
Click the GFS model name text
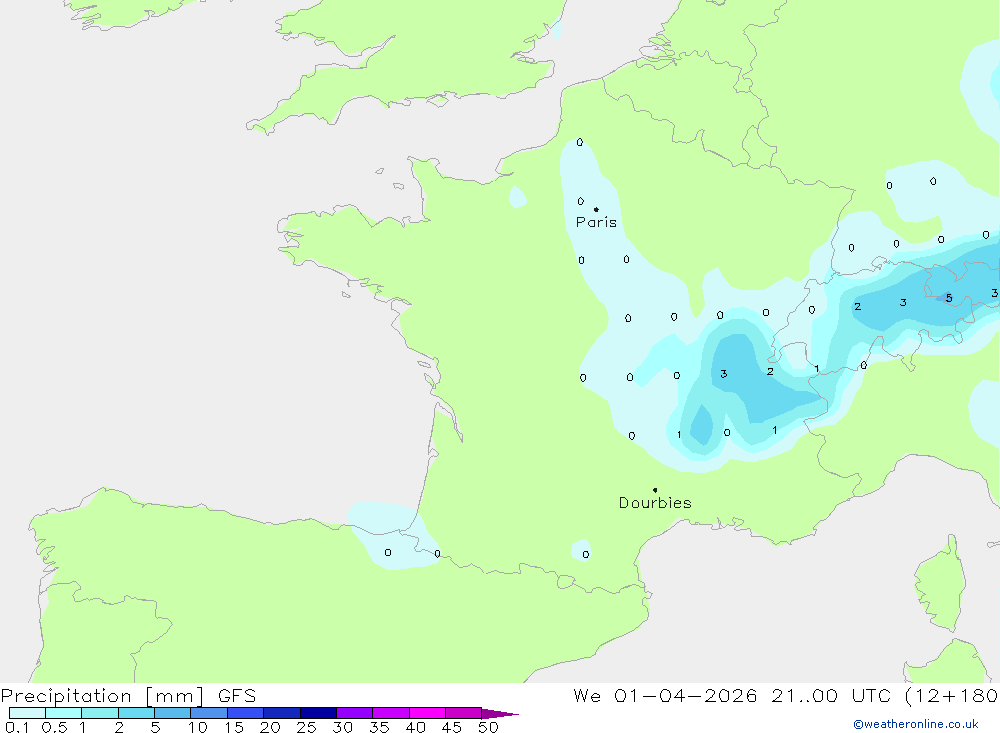pyautogui.click(x=237, y=696)
